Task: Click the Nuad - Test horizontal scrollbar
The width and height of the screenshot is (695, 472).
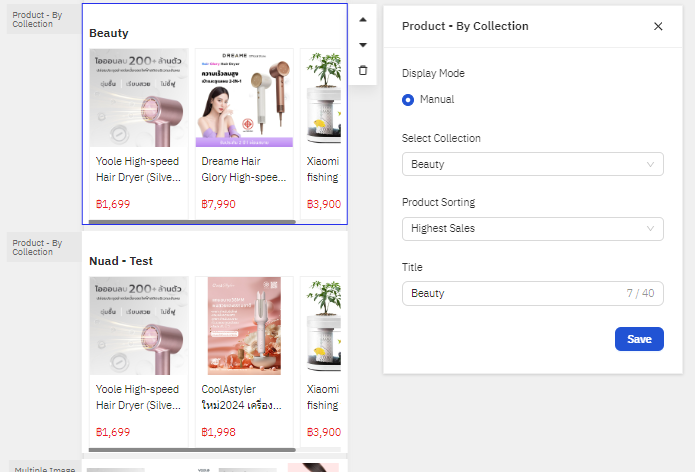Action: click(x=192, y=450)
